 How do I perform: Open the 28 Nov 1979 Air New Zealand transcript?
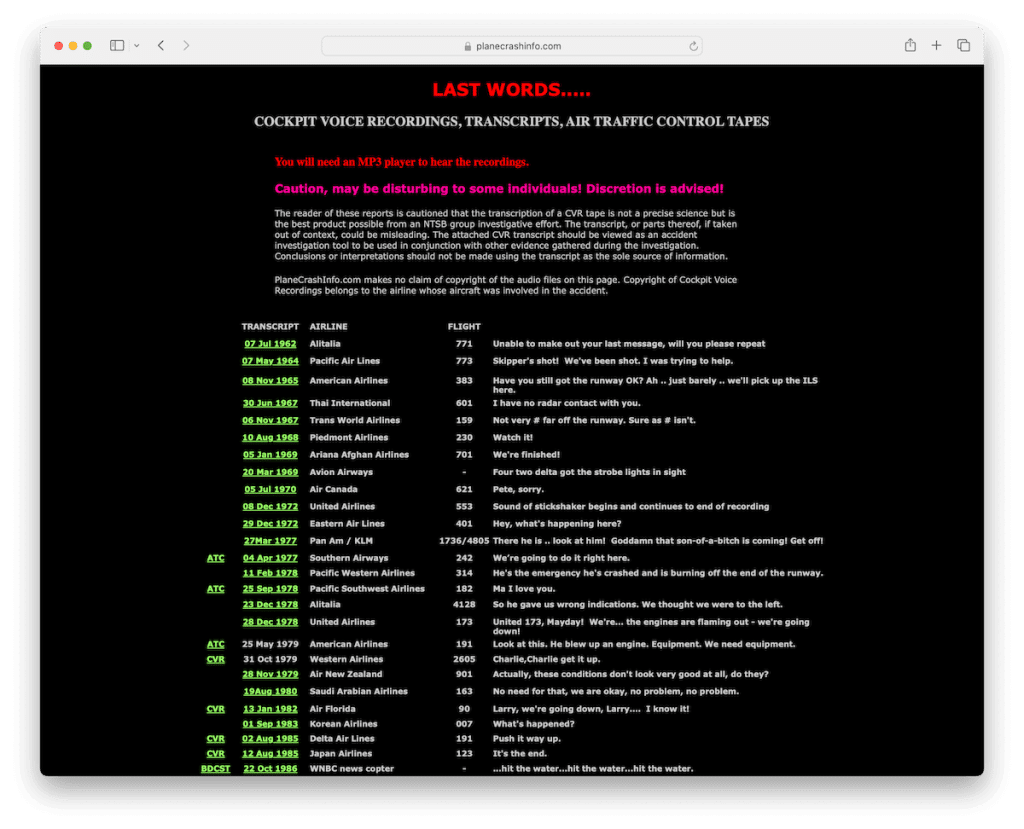pyautogui.click(x=270, y=674)
